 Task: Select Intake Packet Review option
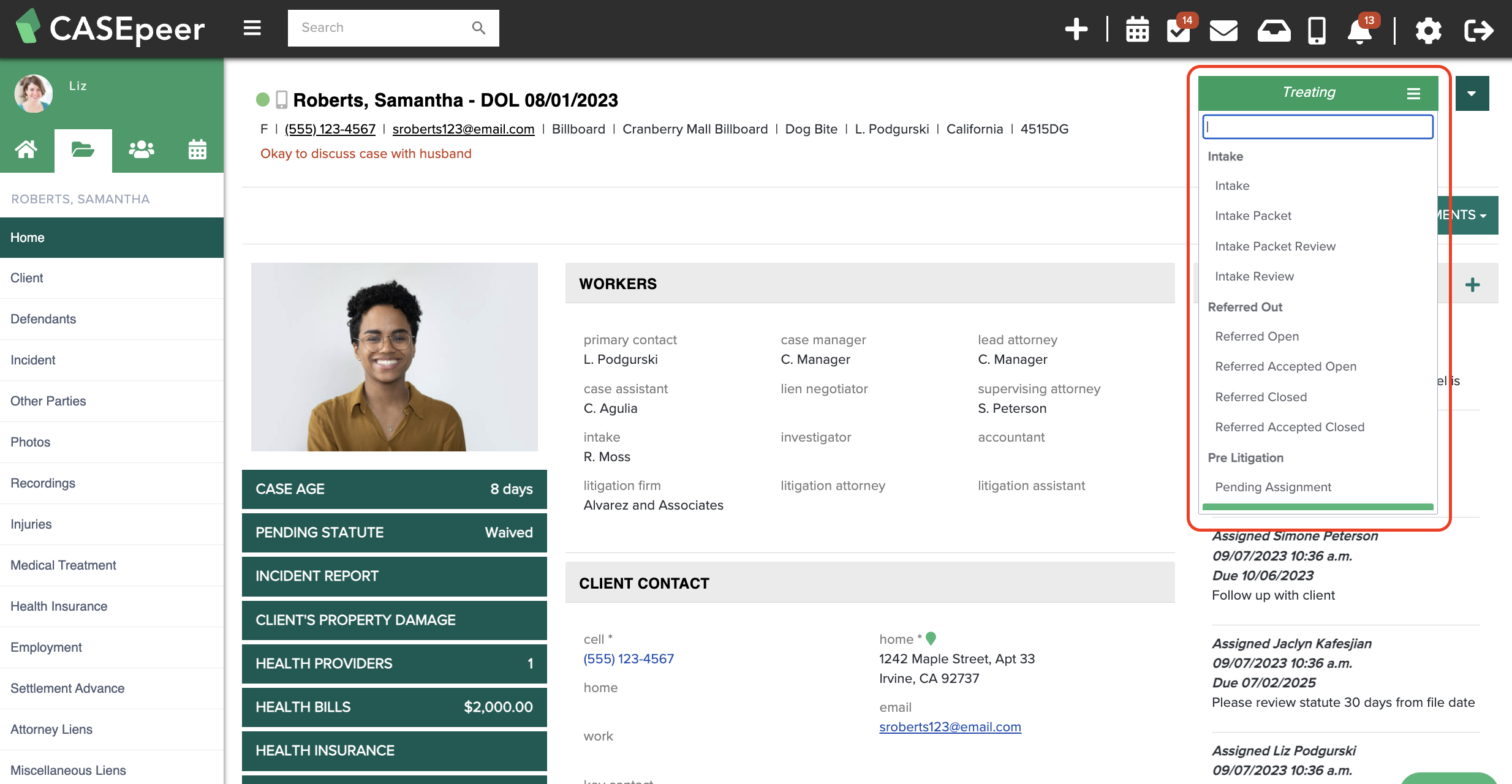pyautogui.click(x=1275, y=246)
